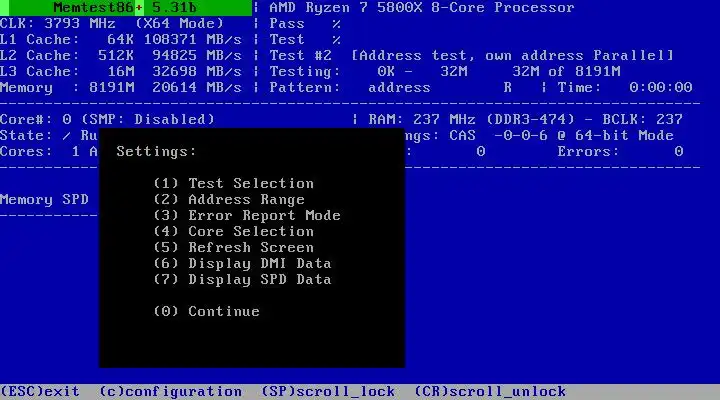Open (3) Error Report Mode

tap(247, 215)
